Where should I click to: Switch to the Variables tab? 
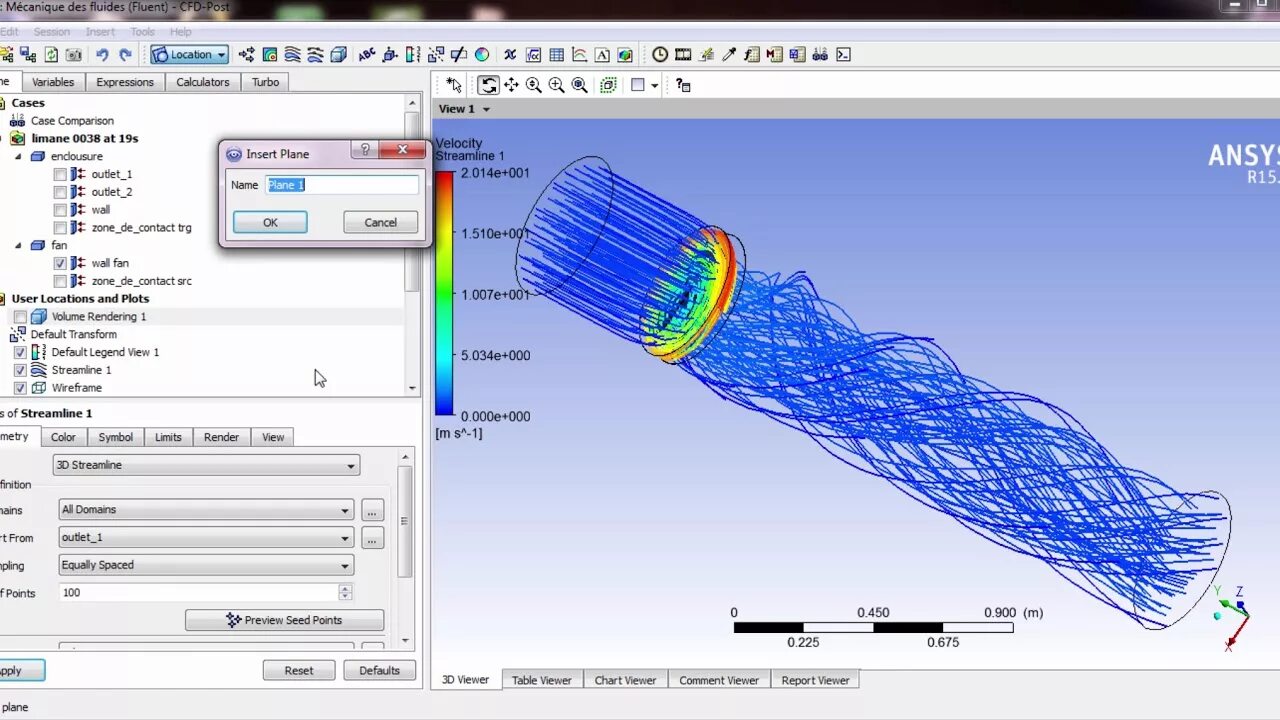click(53, 82)
